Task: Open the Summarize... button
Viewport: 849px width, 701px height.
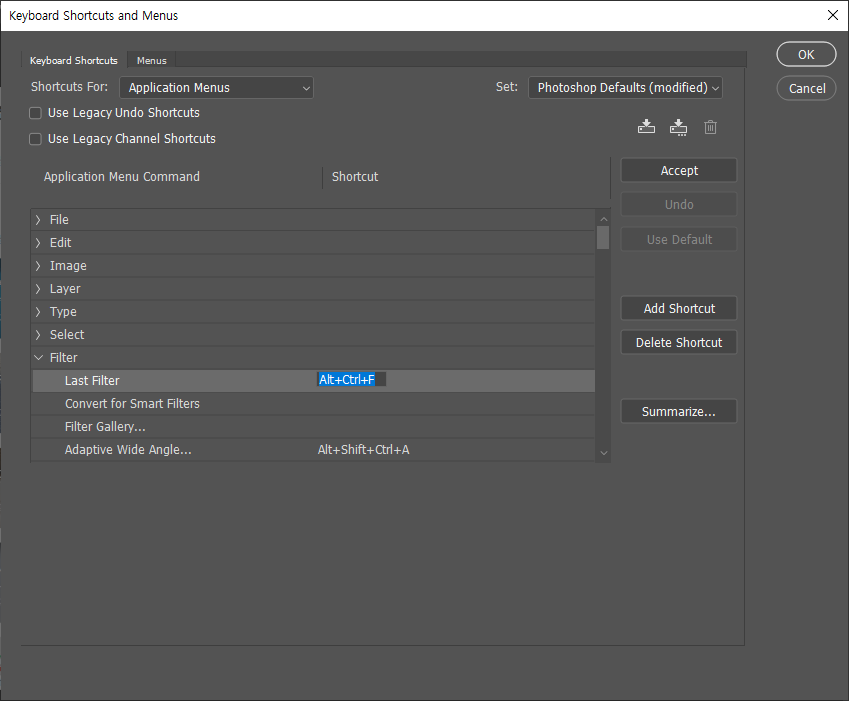Action: [678, 411]
